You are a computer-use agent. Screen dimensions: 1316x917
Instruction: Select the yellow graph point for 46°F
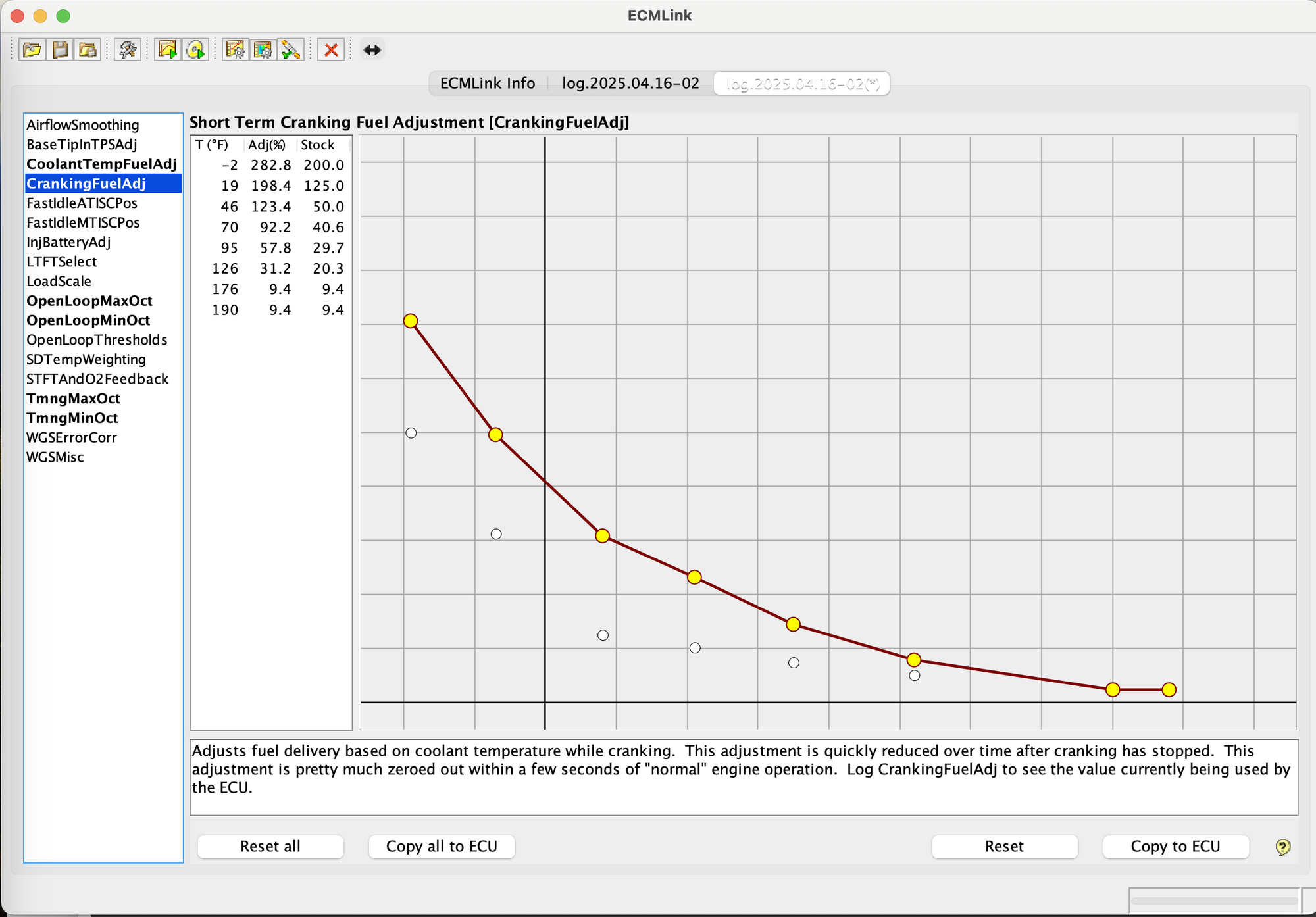pos(602,536)
